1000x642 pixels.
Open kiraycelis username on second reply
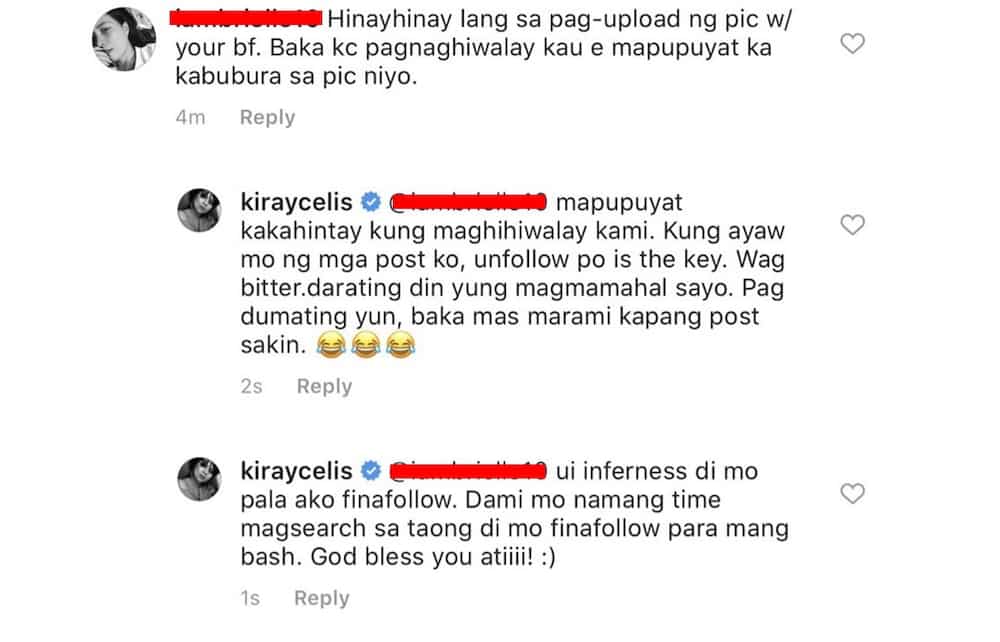click(297, 471)
